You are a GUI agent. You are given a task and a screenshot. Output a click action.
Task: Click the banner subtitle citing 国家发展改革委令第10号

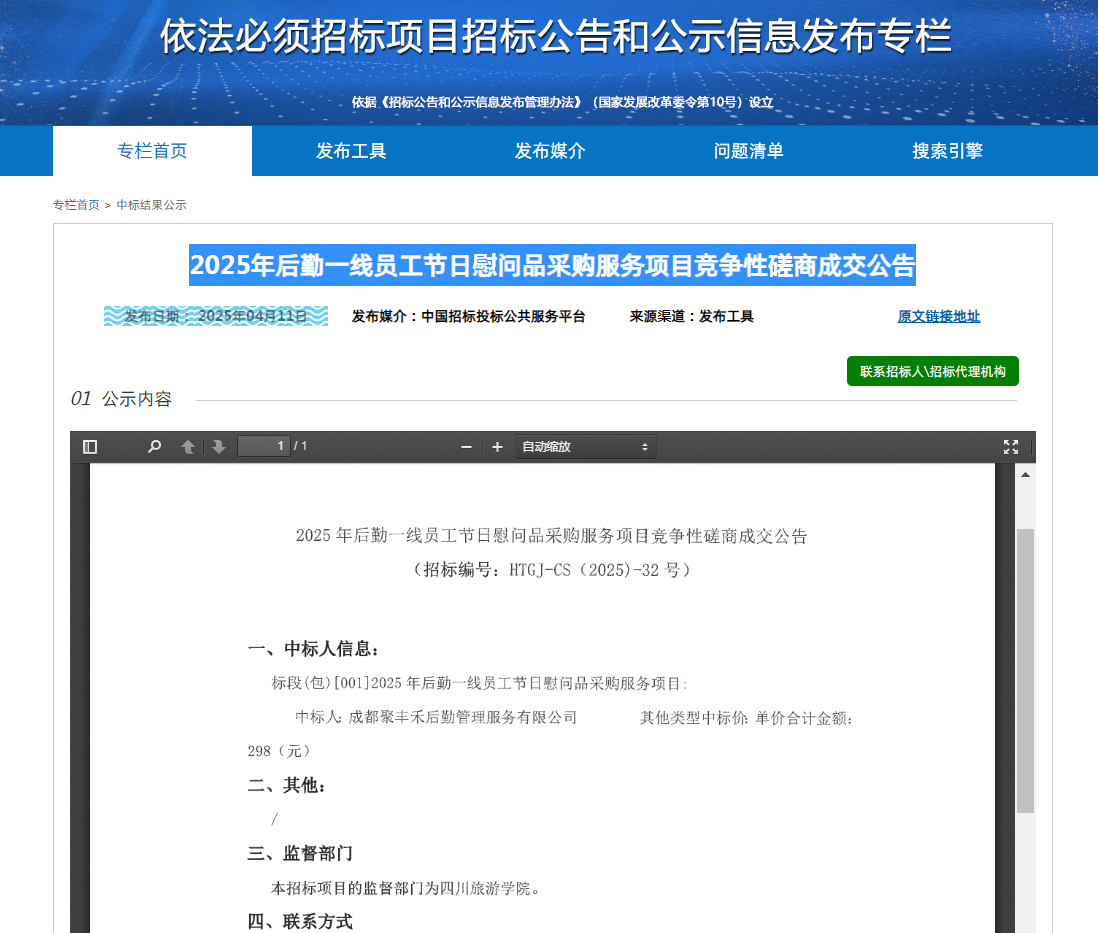click(x=562, y=102)
